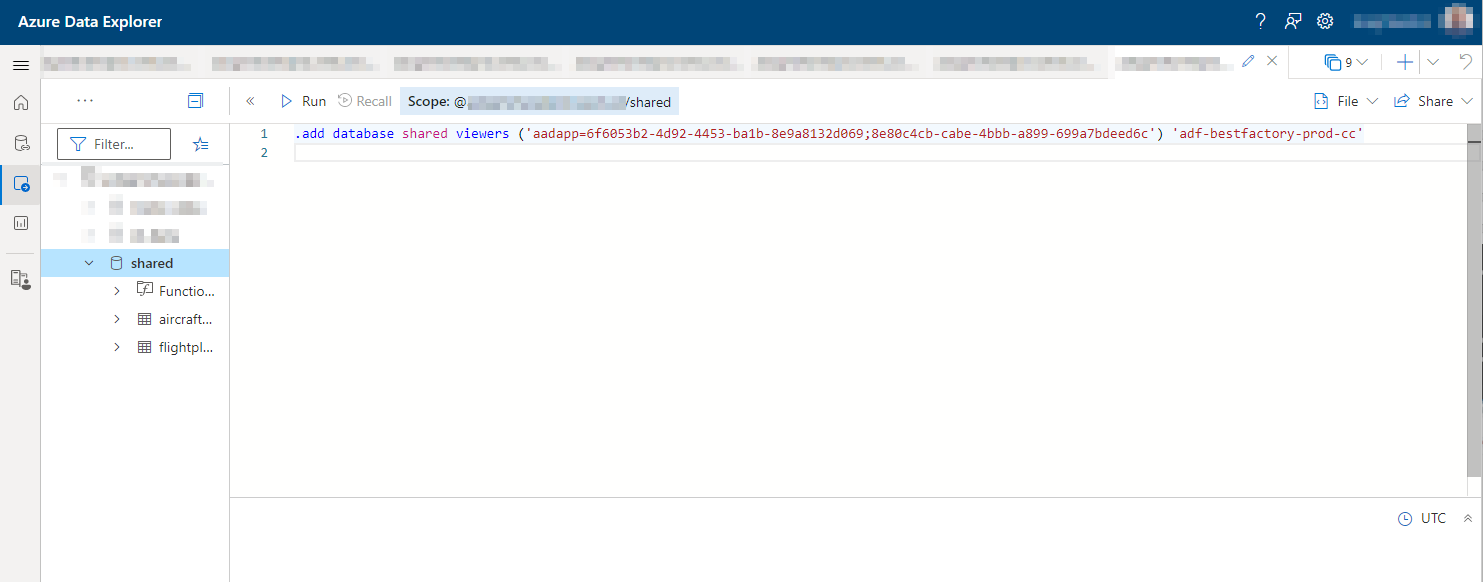Click the Scope shared label

540,102
